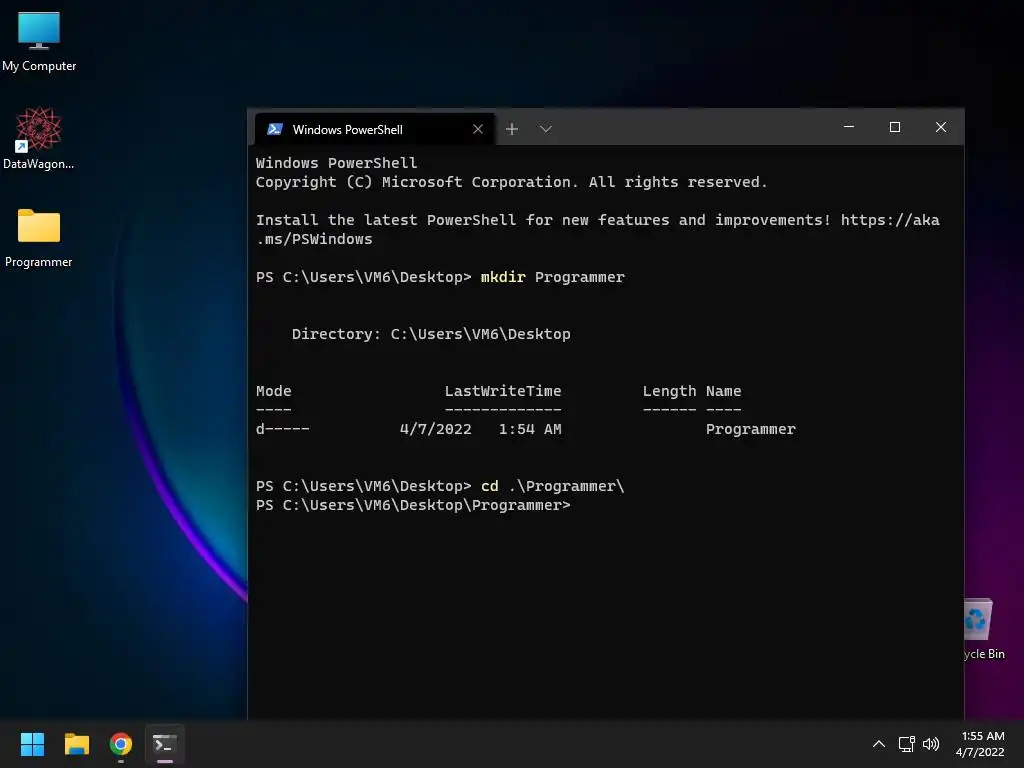The height and width of the screenshot is (768, 1024).
Task: Open the Windows Start menu
Action: 32,744
